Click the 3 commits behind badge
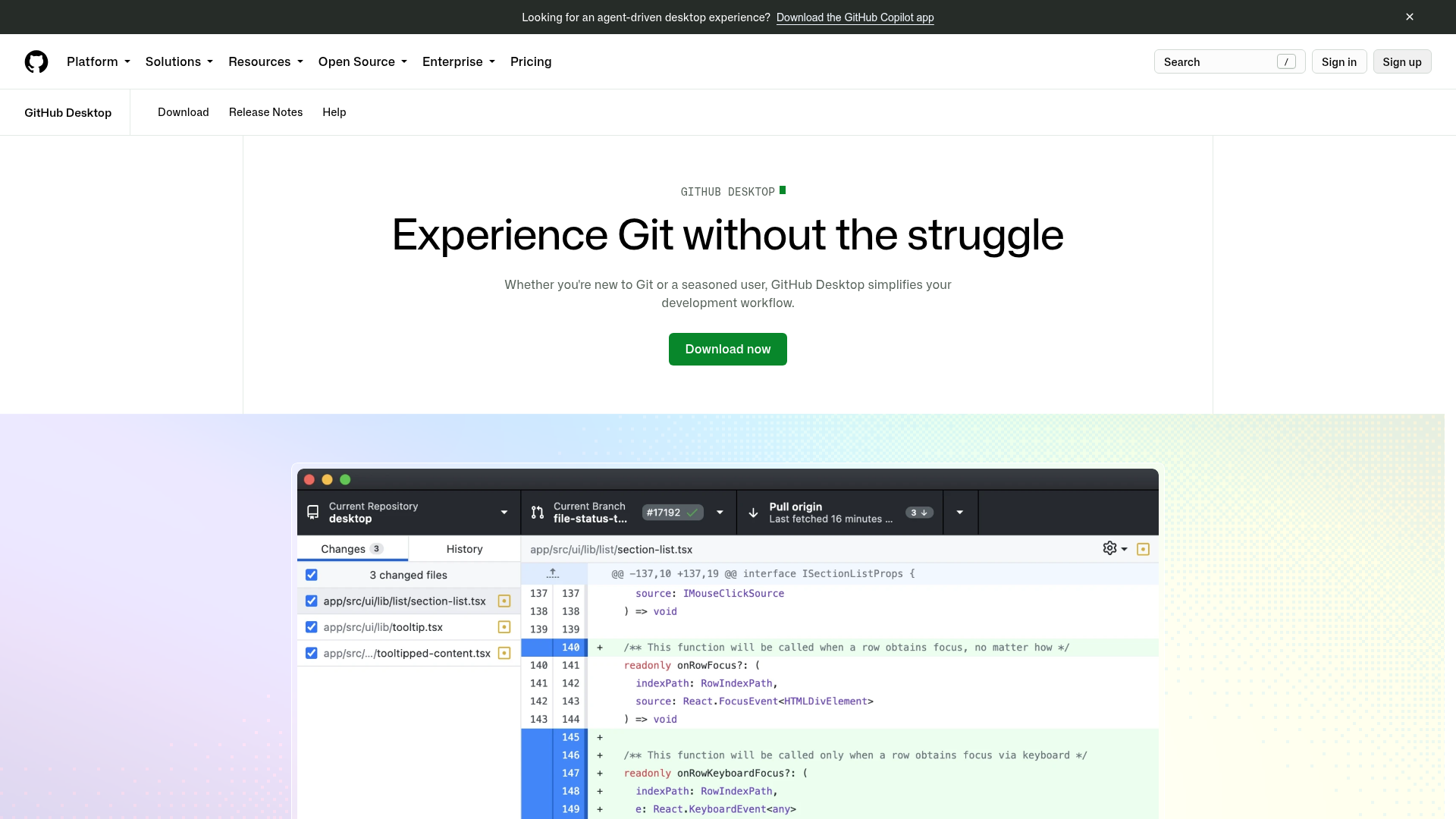Viewport: 1456px width, 819px height. click(919, 513)
